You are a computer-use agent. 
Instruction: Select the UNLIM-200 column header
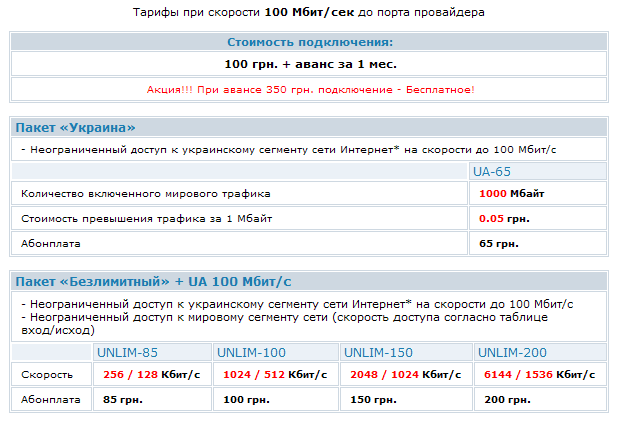coord(512,352)
